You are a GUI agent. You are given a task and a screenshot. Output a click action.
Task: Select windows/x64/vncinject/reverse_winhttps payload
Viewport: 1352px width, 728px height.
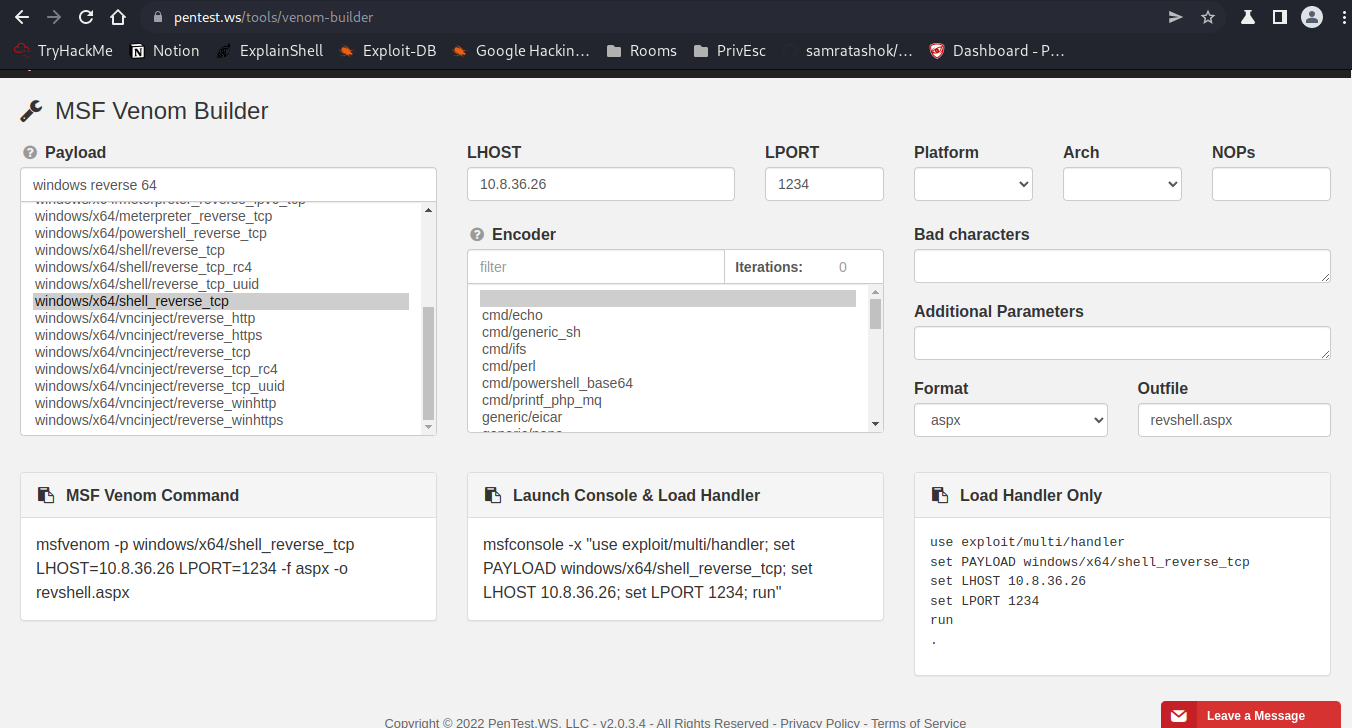[x=221, y=420]
